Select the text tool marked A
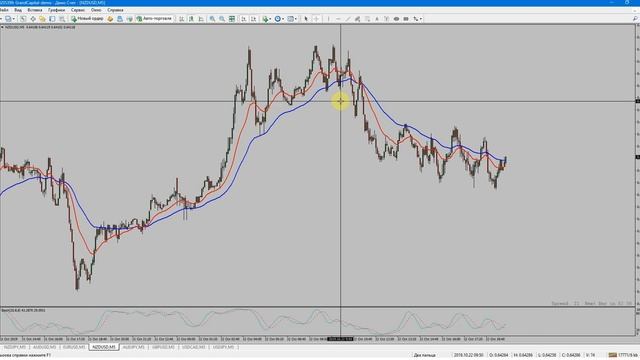 pos(377,19)
